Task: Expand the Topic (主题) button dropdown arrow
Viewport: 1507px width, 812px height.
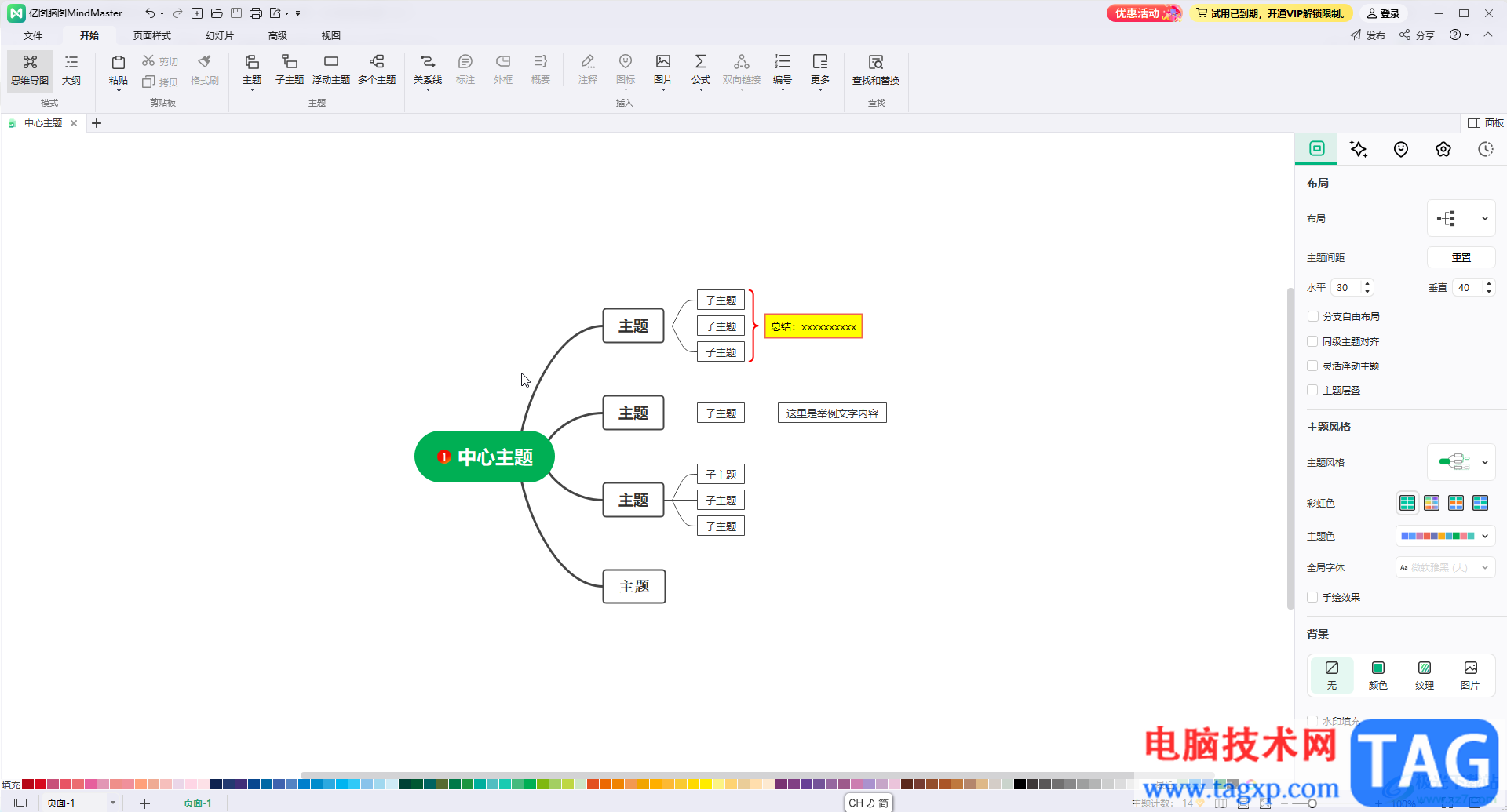Action: pos(252,90)
